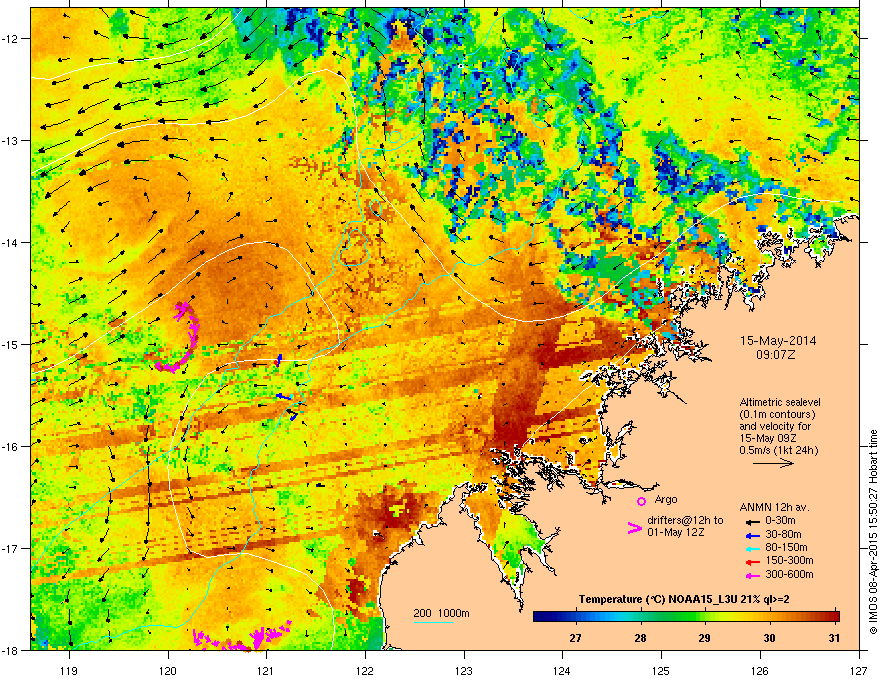The image size is (880, 680).
Task: Click the '121' longitude axis label
Action: click(267, 670)
